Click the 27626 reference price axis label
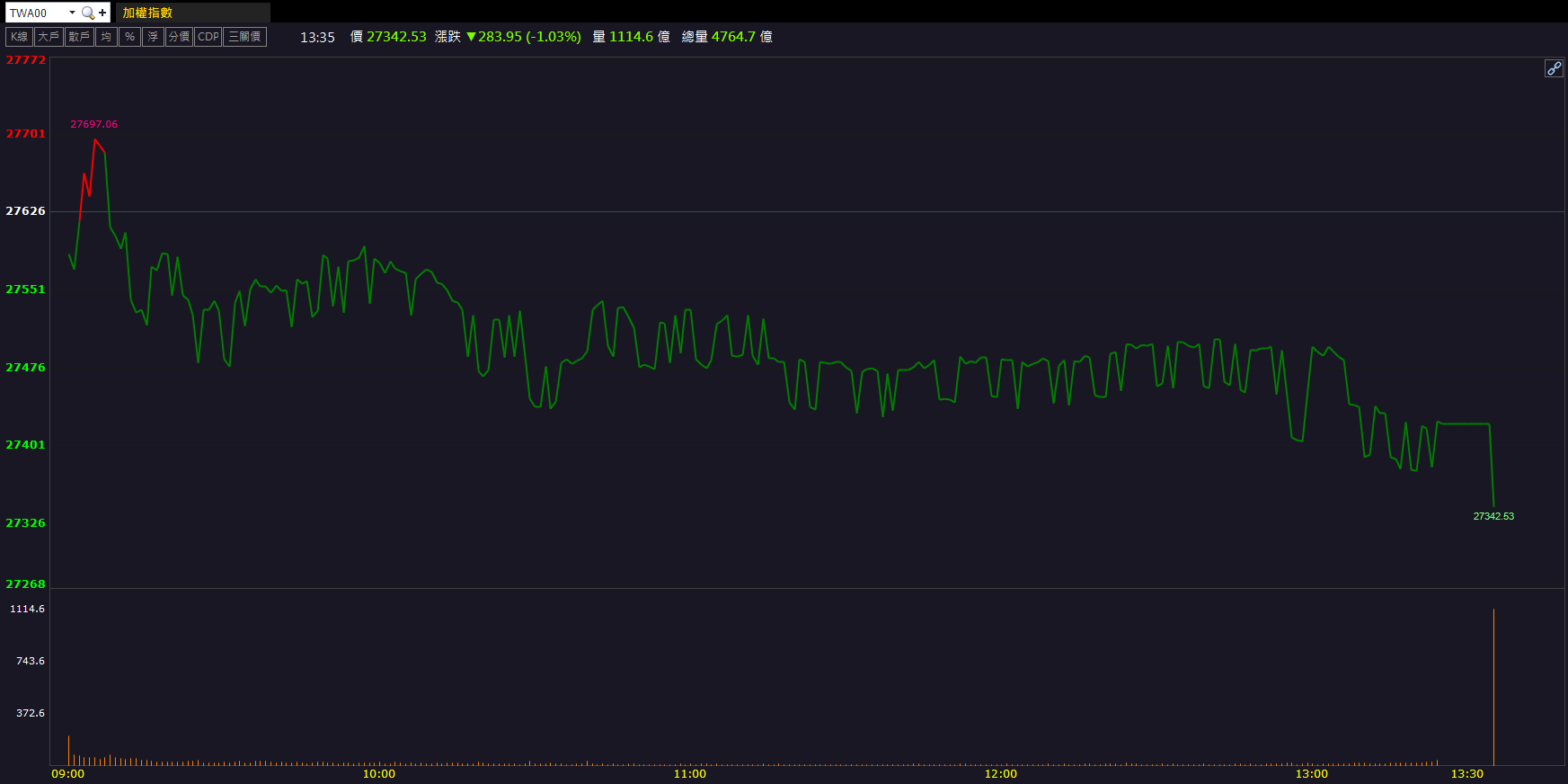 (25, 211)
